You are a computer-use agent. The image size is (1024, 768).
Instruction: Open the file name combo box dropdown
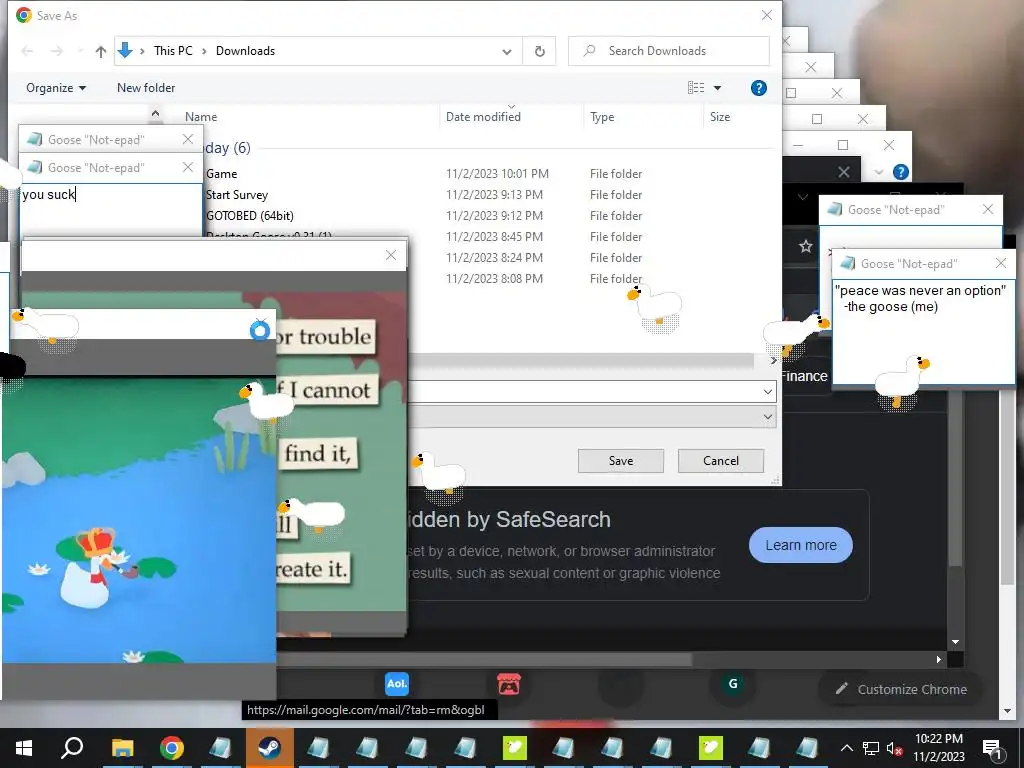click(x=767, y=392)
